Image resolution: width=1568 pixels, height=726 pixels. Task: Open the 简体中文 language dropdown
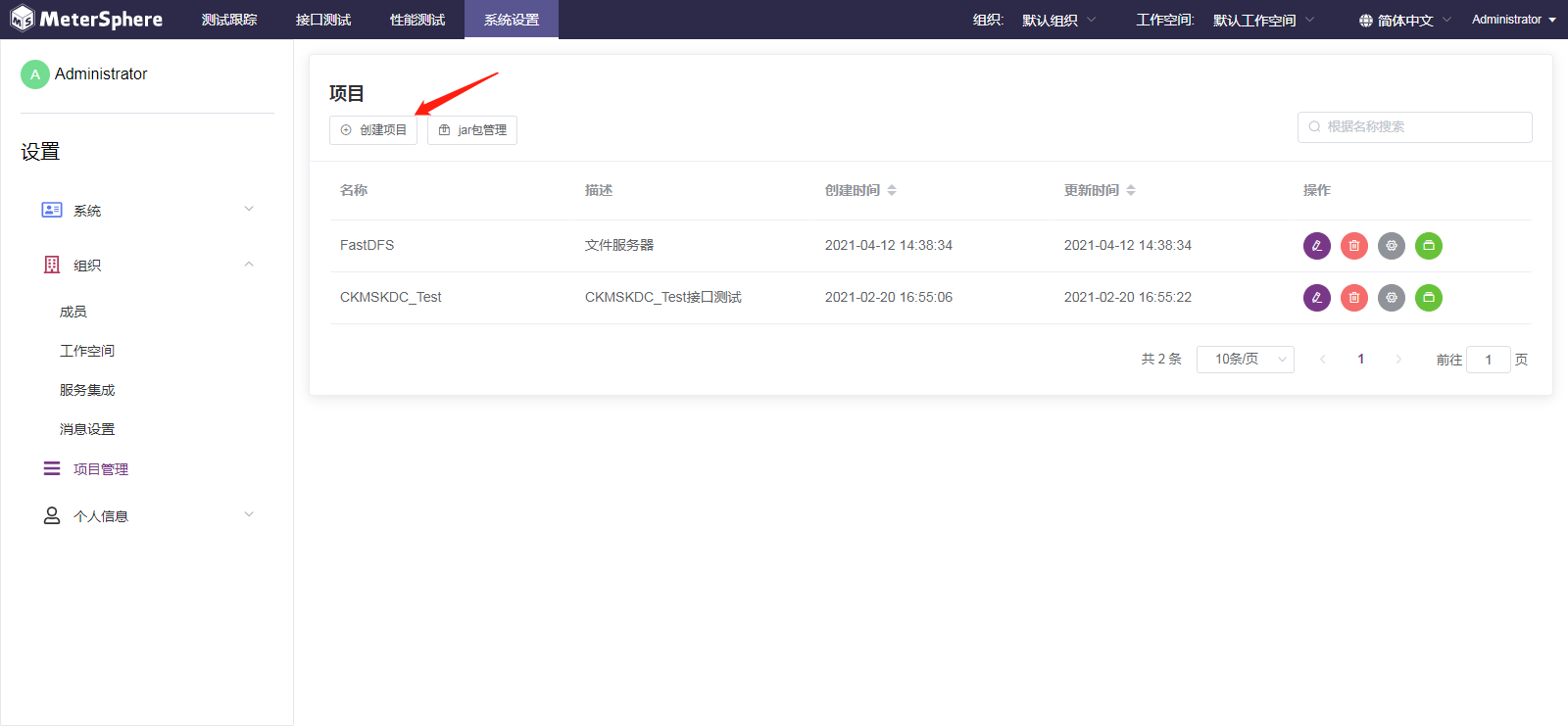1405,20
